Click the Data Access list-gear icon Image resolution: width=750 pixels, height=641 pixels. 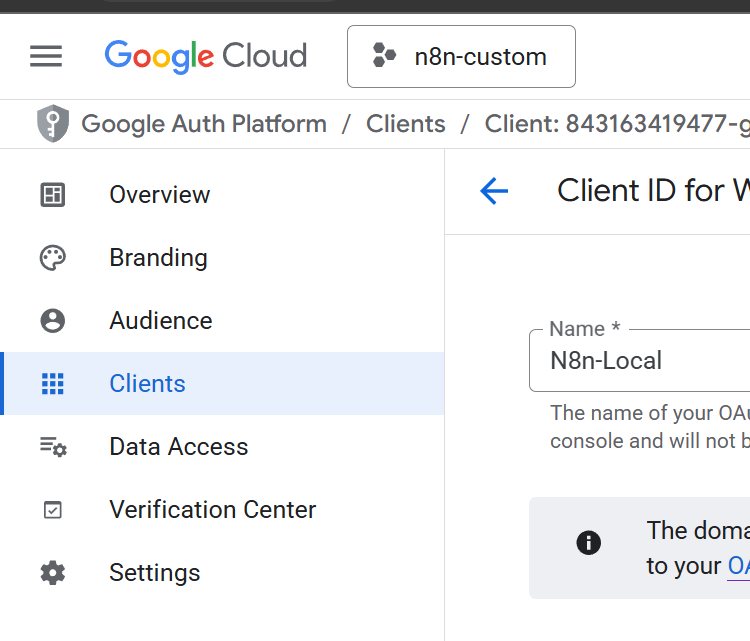coord(52,447)
